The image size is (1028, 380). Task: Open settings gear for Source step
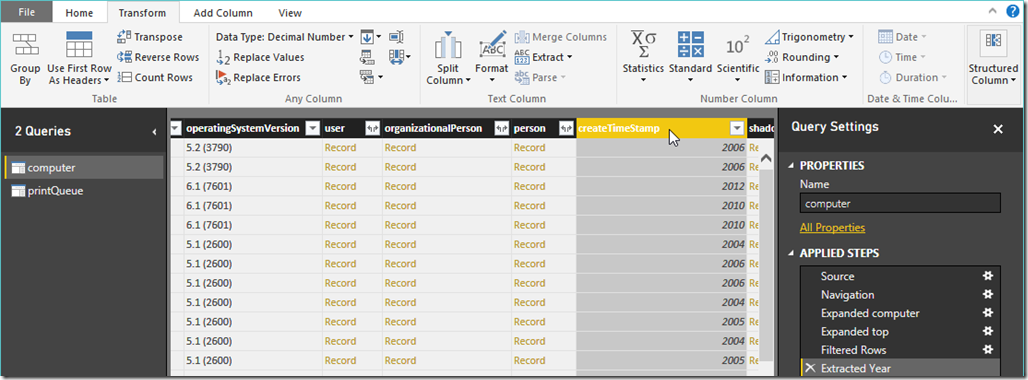(988, 276)
